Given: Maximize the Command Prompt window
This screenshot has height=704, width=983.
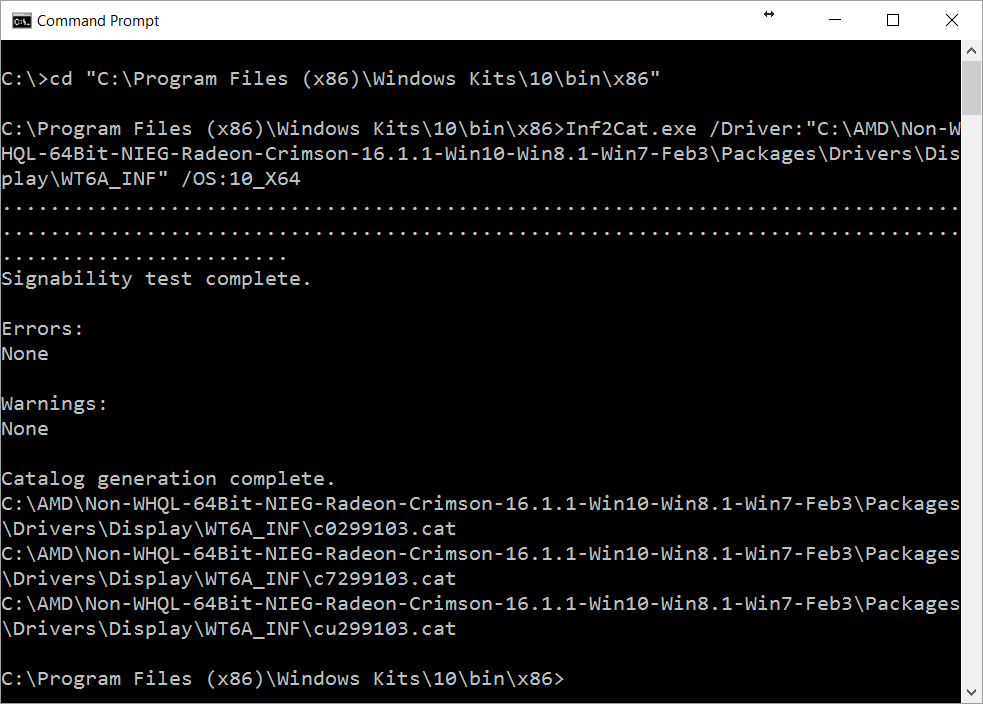Looking at the screenshot, I should (x=893, y=20).
